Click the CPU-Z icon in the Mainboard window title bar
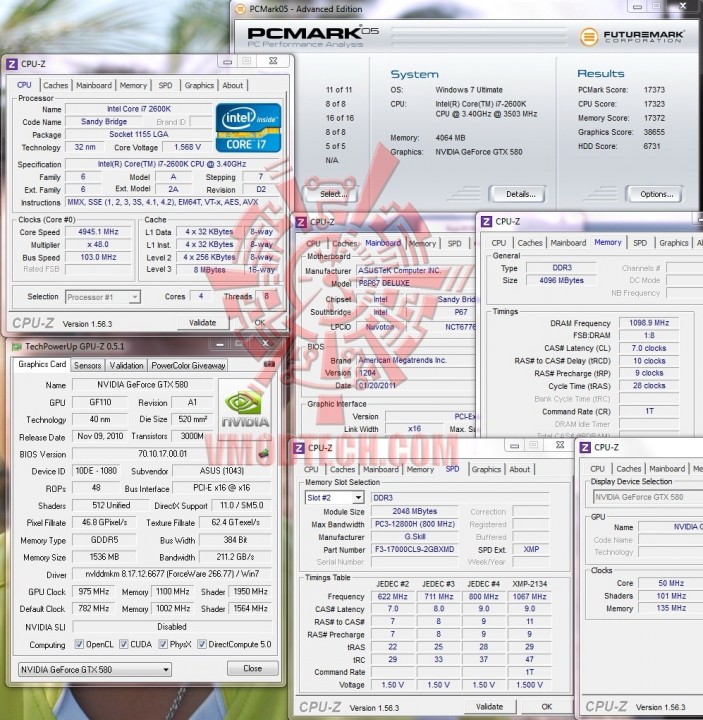This screenshot has height=720, width=703. coord(301,222)
